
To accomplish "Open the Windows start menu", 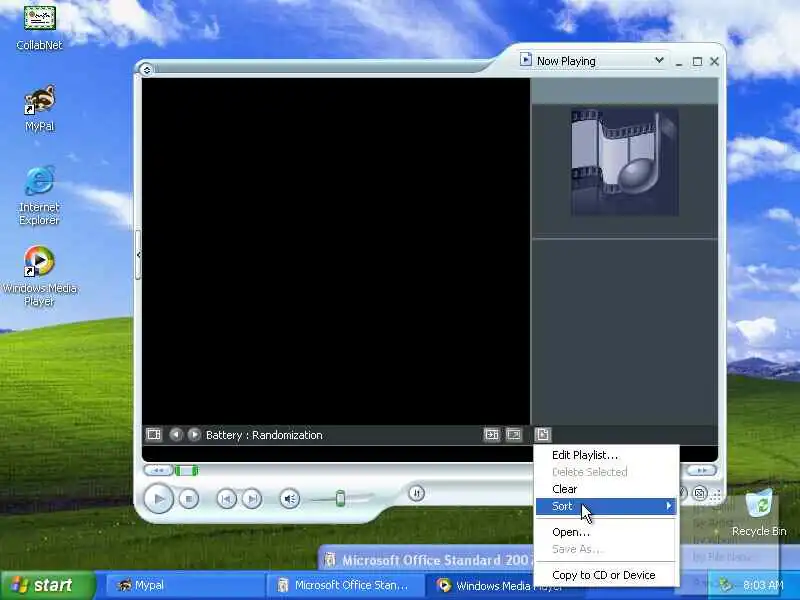I will [47, 585].
